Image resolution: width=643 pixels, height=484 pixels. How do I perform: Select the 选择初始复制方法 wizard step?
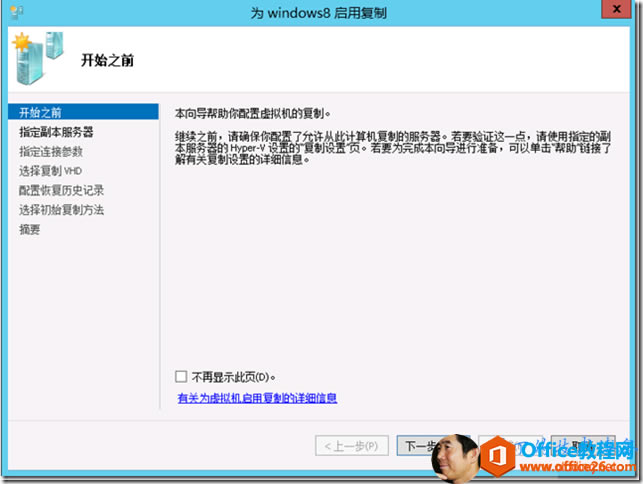coord(62,210)
